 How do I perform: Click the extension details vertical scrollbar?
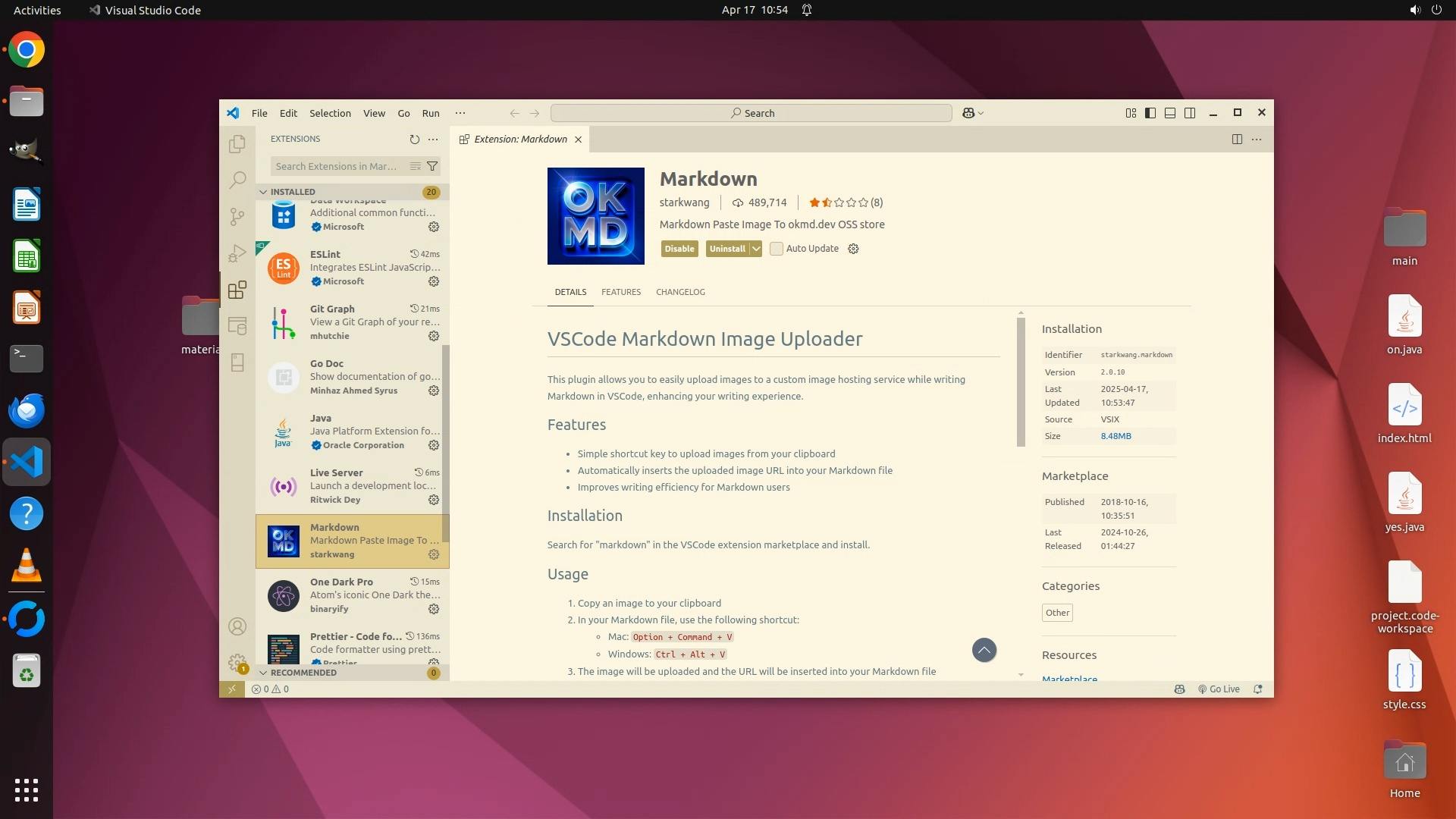(x=1021, y=382)
